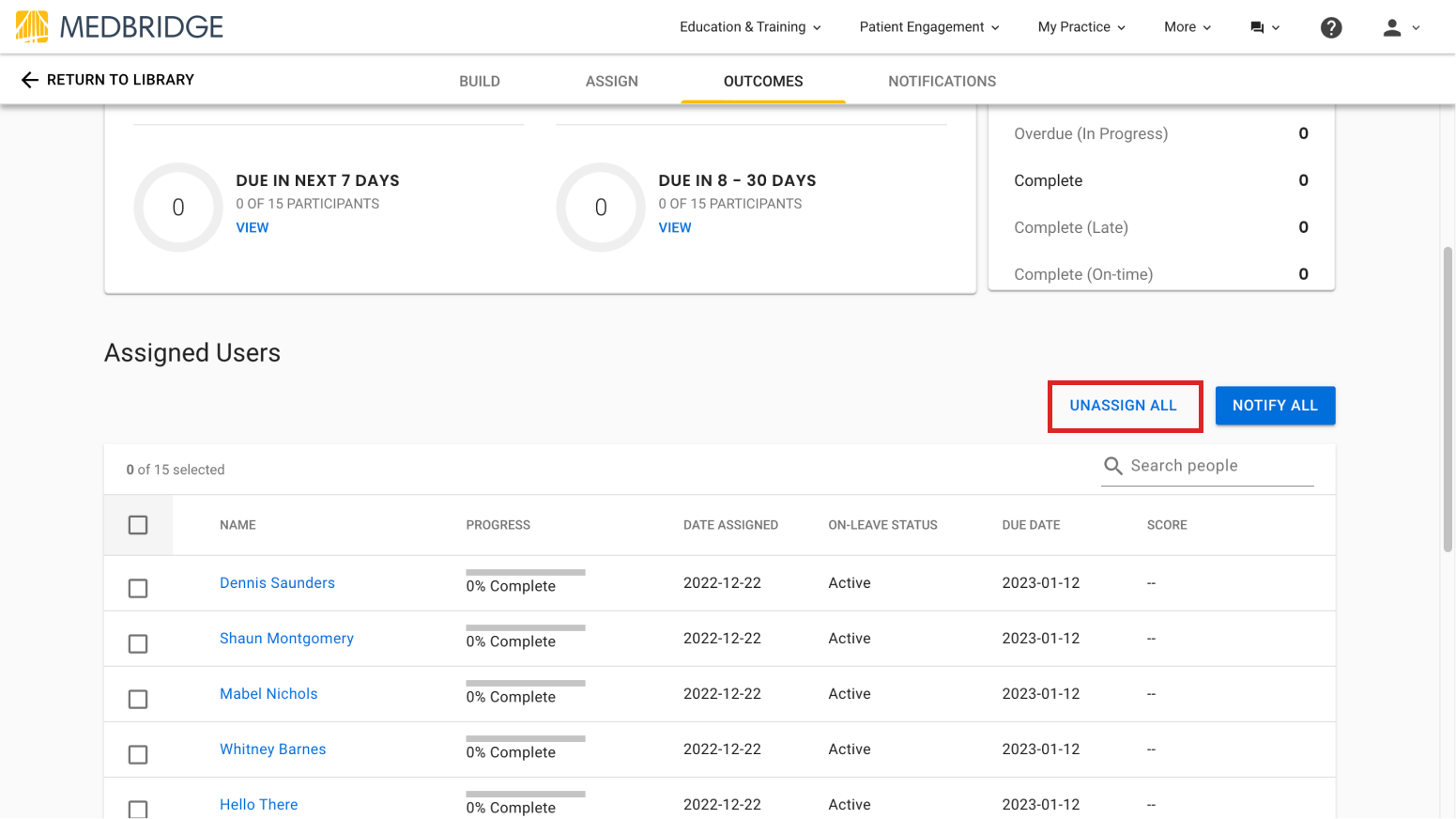
Task: Open the messages chat icon
Action: click(x=1258, y=27)
